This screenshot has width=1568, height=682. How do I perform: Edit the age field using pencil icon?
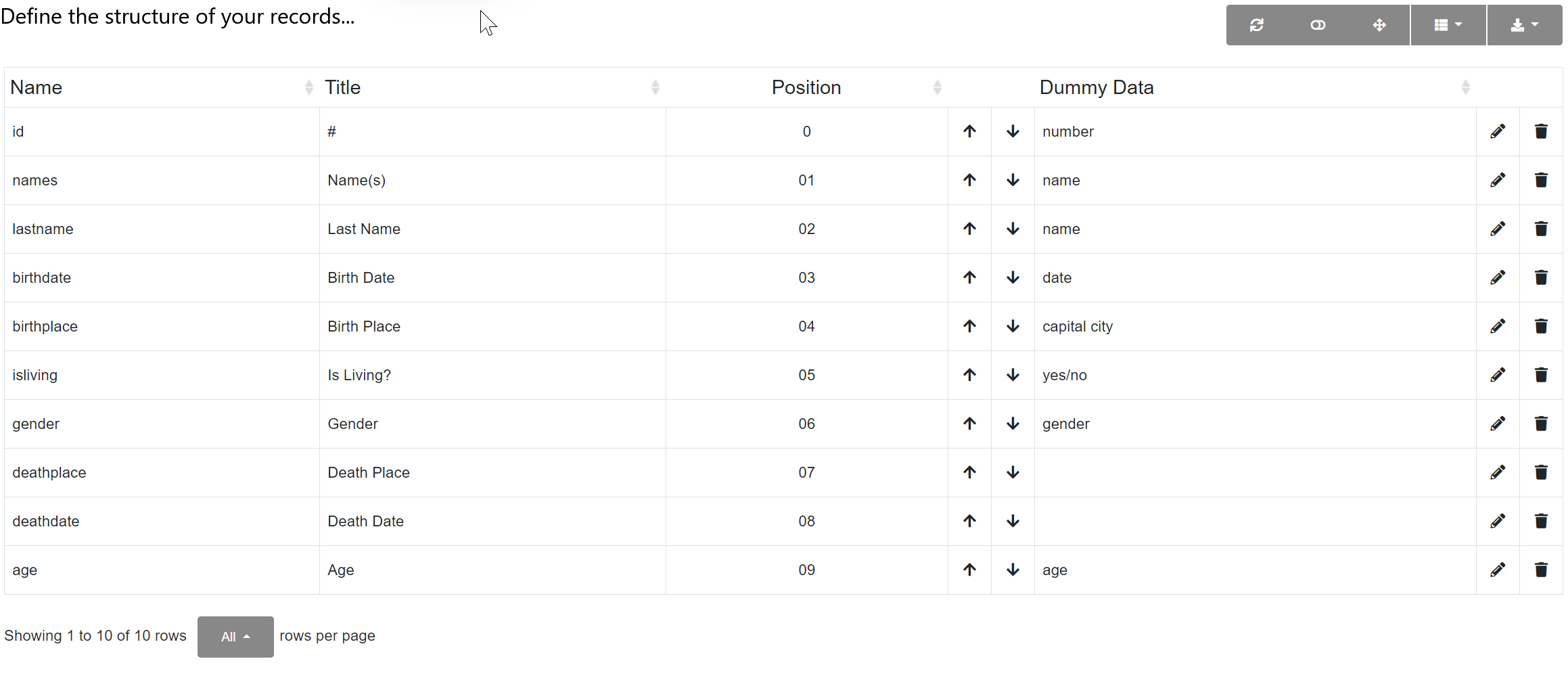click(1498, 570)
